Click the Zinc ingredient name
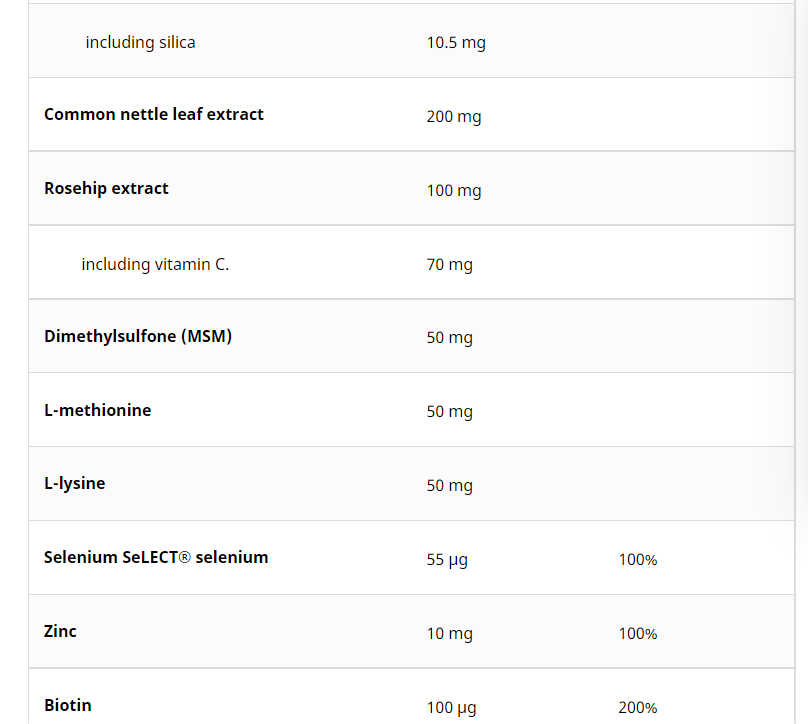The width and height of the screenshot is (808, 724). [60, 631]
